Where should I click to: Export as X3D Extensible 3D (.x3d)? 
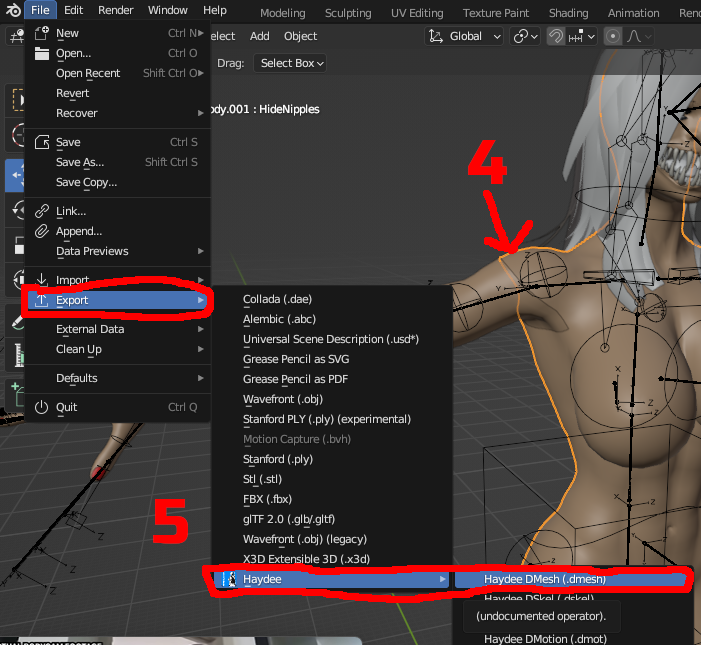pos(332,559)
